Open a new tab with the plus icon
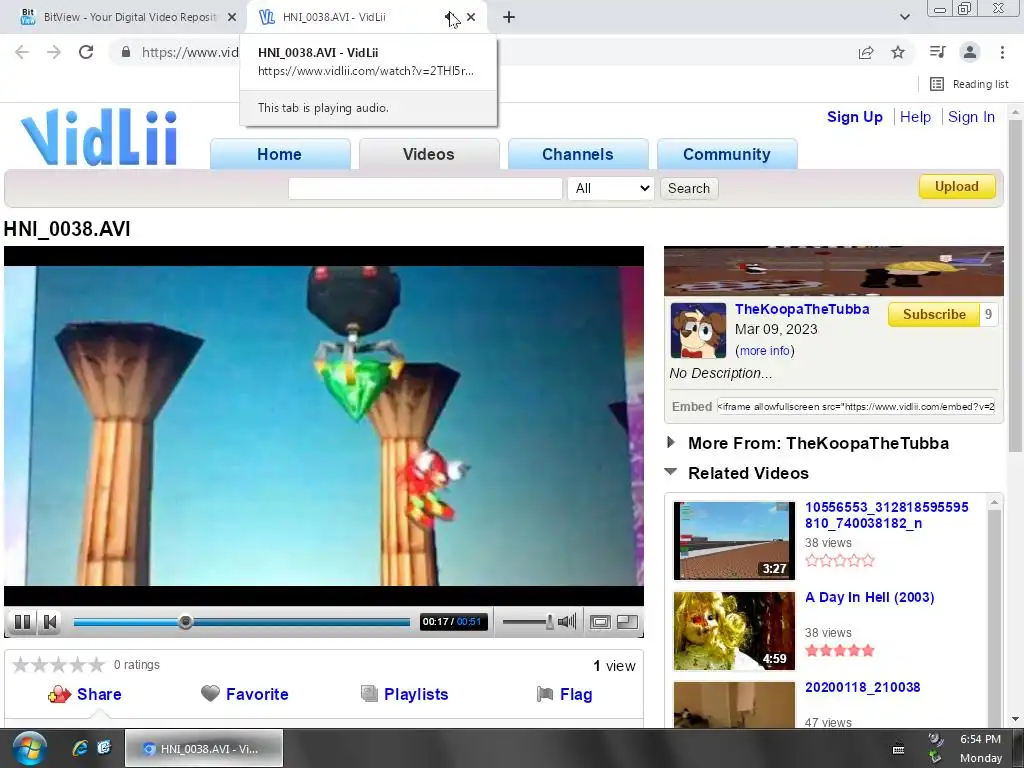This screenshot has height=768, width=1024. [x=509, y=18]
